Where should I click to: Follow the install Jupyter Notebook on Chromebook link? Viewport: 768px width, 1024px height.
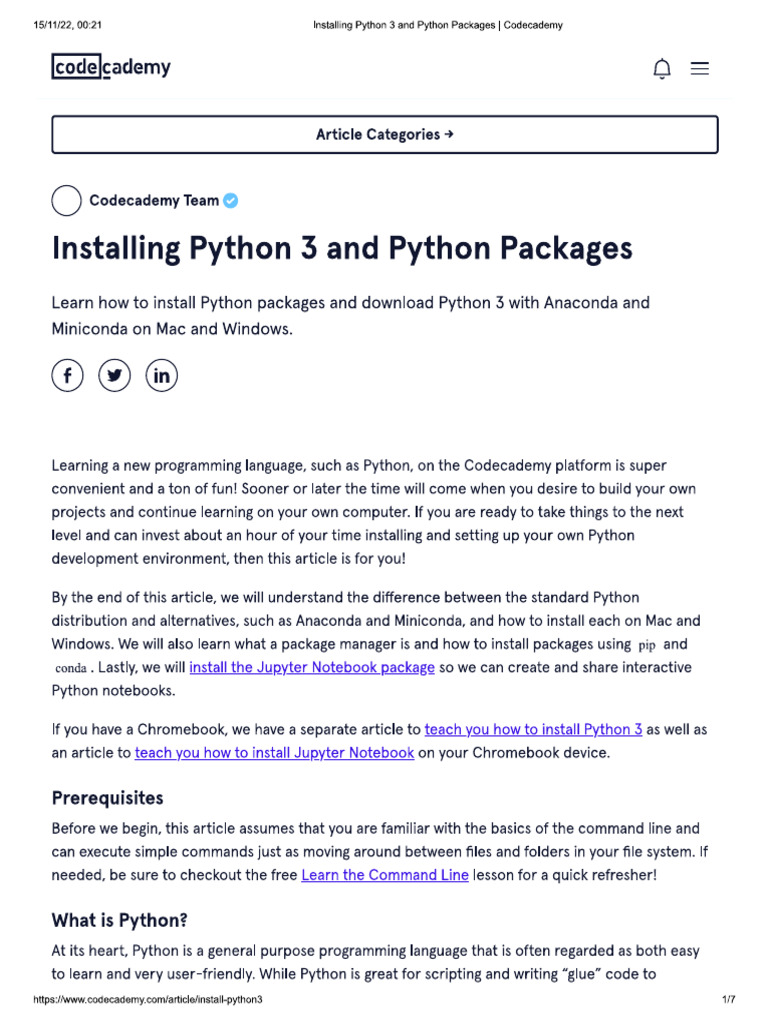click(x=274, y=752)
